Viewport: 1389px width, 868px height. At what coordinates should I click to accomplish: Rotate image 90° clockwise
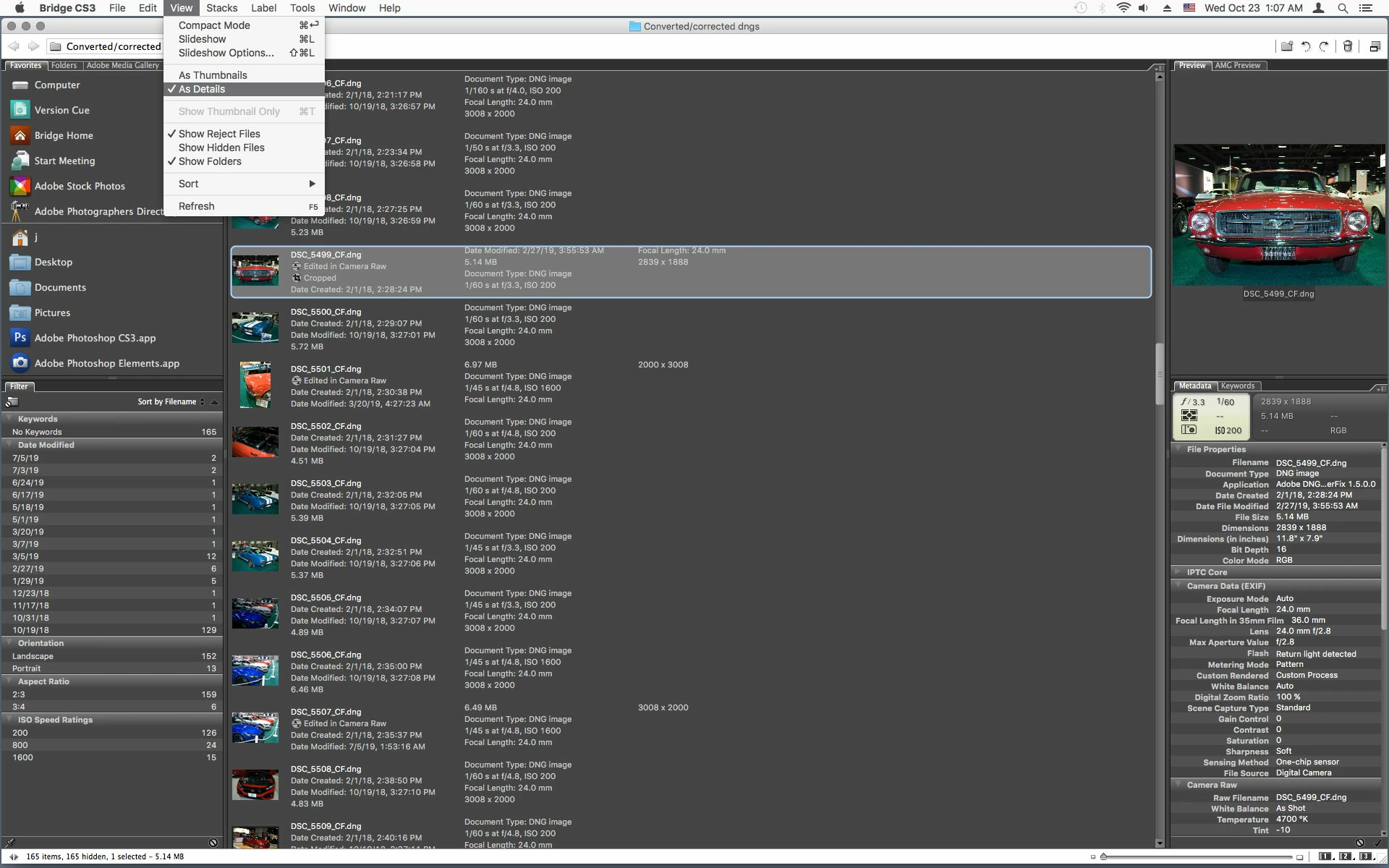point(1324,46)
